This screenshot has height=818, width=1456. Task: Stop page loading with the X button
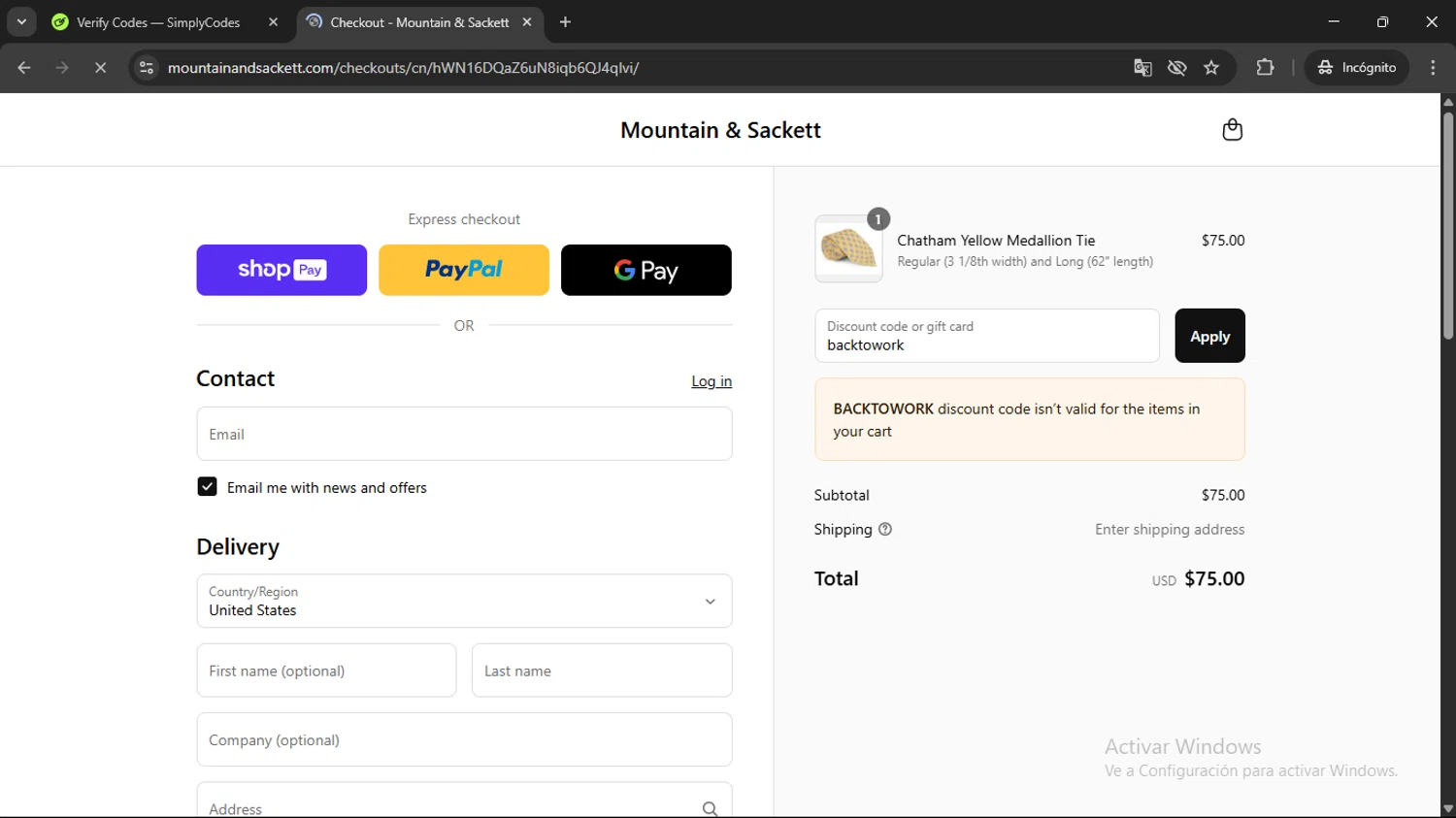[x=100, y=67]
